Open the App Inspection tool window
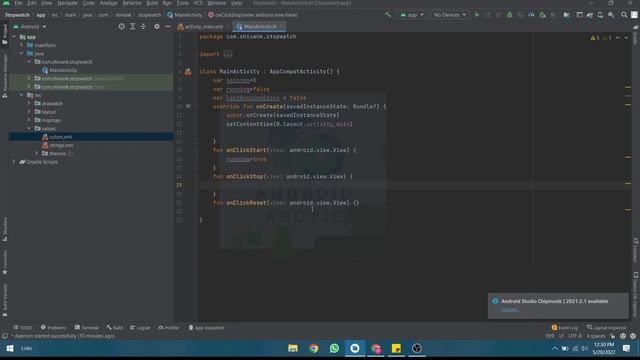 (206, 327)
